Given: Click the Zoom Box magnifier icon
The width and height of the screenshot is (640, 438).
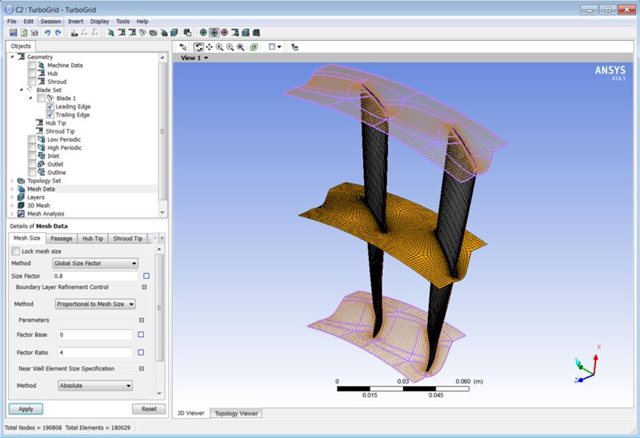Looking at the screenshot, I should click(230, 47).
